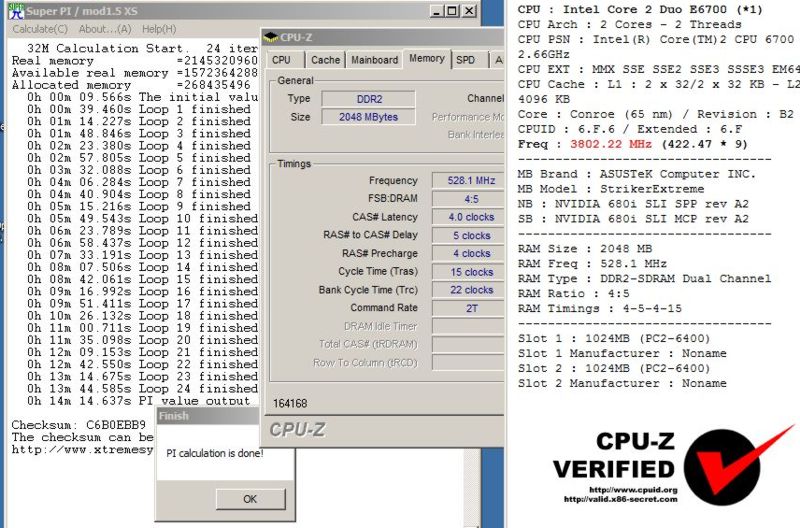Click the 164168 number in CPU-Z

pyautogui.click(x=290, y=404)
